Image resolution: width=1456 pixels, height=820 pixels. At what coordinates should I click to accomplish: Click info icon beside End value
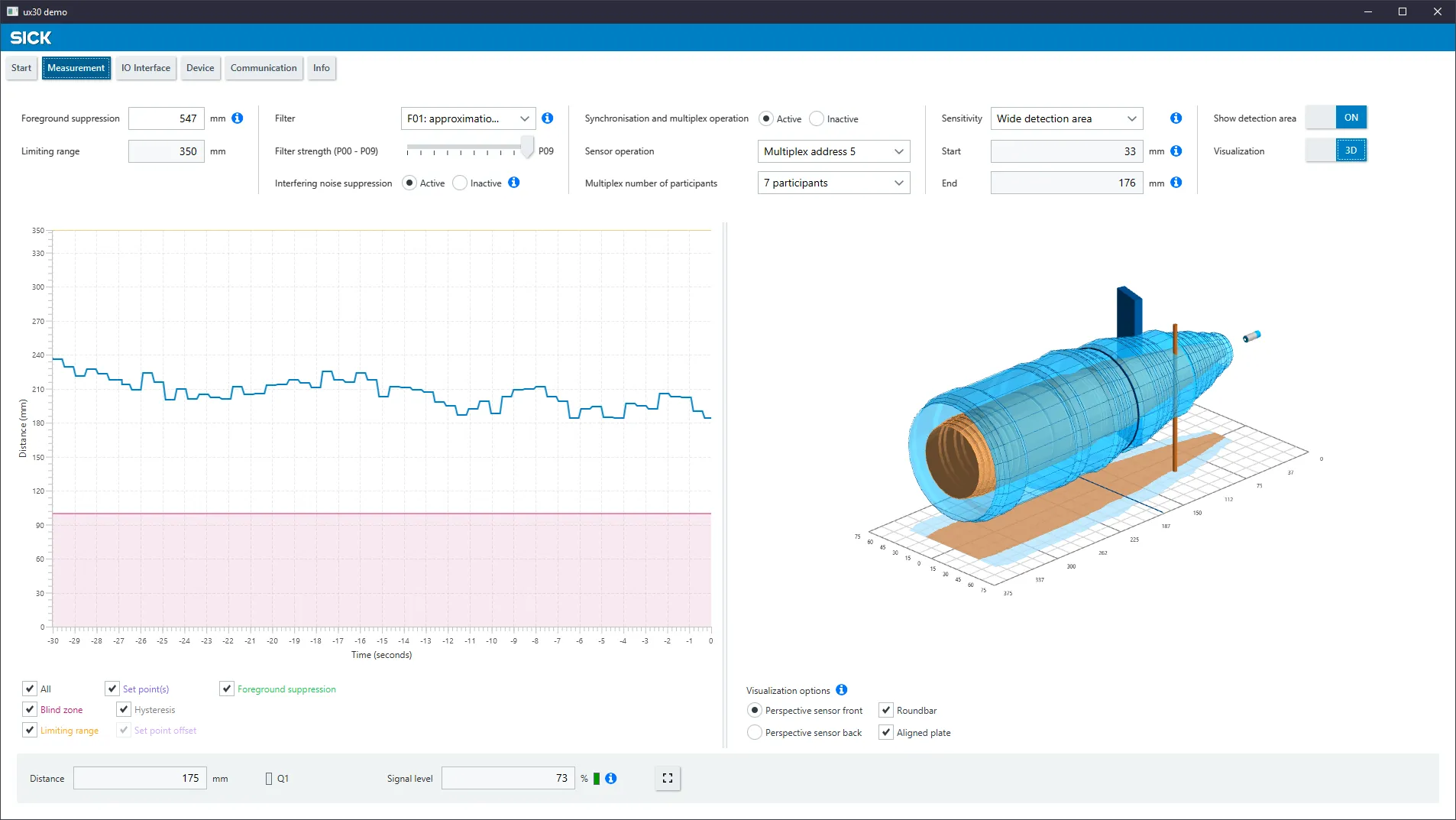(x=1176, y=183)
